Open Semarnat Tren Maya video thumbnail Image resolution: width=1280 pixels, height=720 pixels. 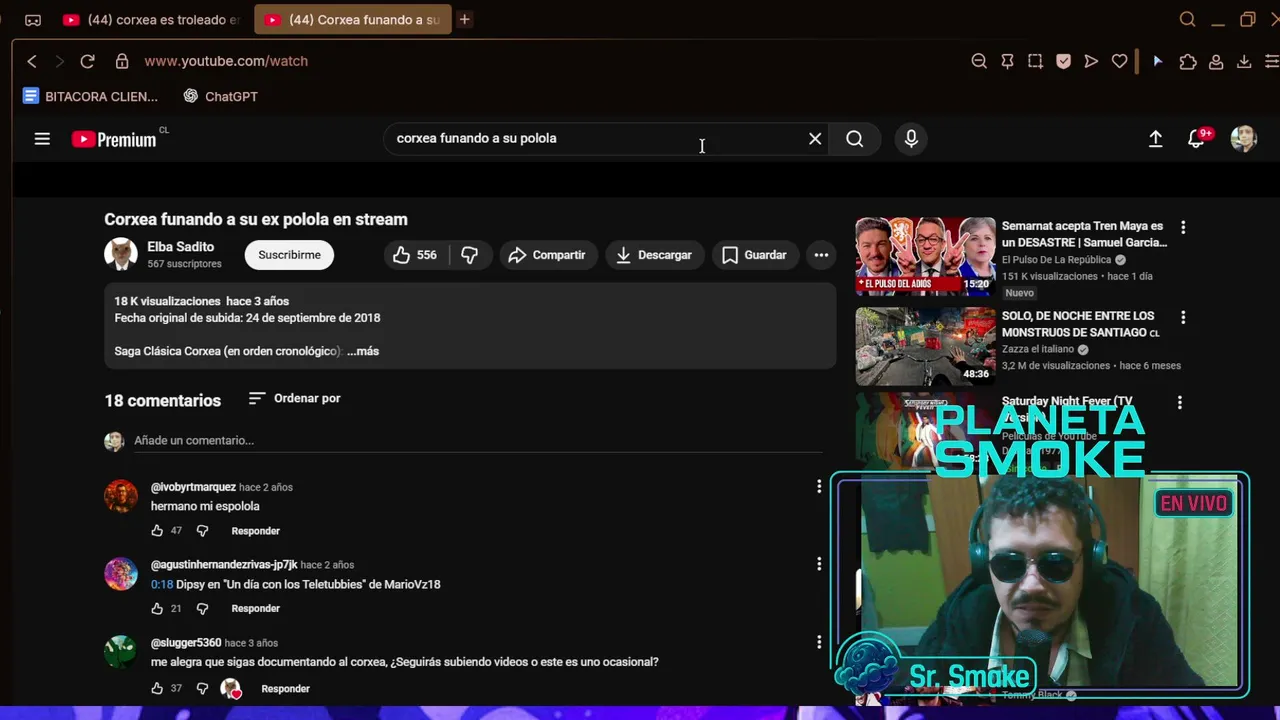click(x=925, y=256)
